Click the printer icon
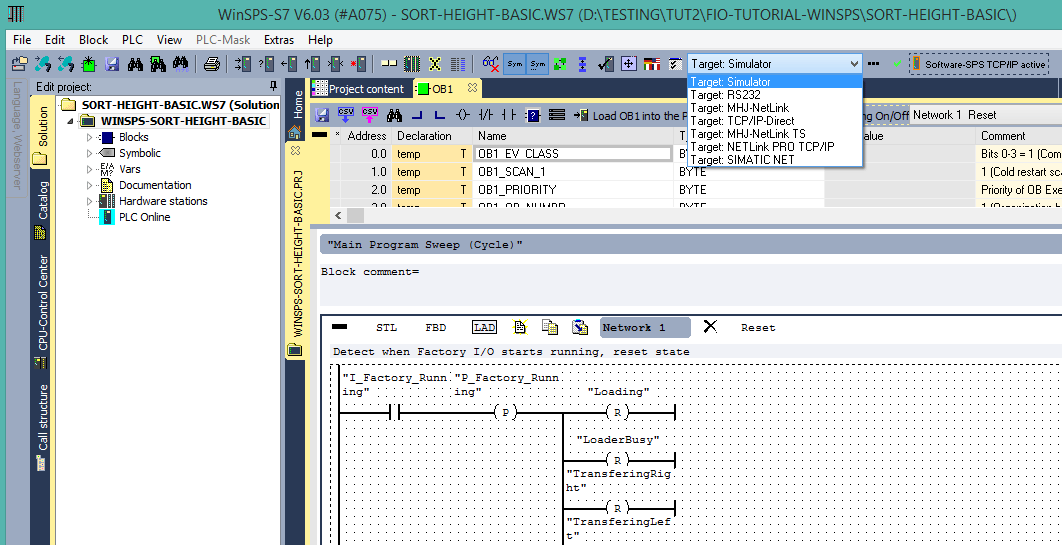 click(x=212, y=64)
